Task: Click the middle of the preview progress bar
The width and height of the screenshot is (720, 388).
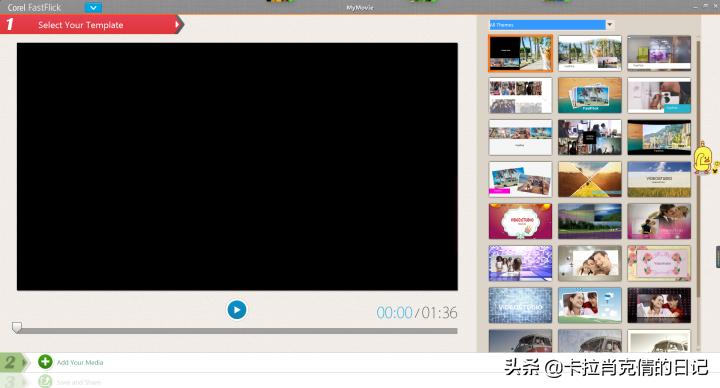Action: (237, 331)
